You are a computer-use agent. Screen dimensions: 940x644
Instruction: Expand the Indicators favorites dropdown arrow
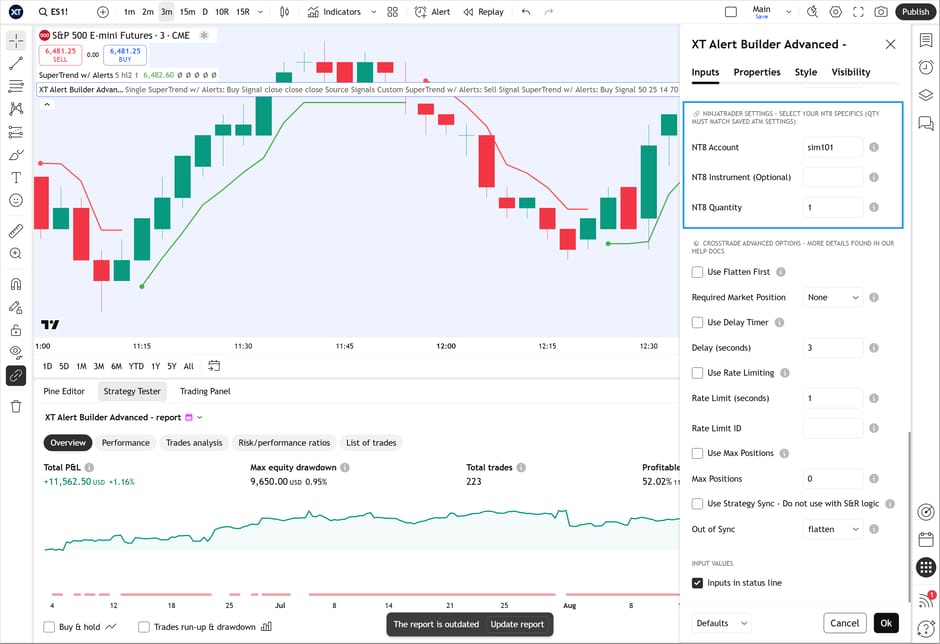[373, 12]
